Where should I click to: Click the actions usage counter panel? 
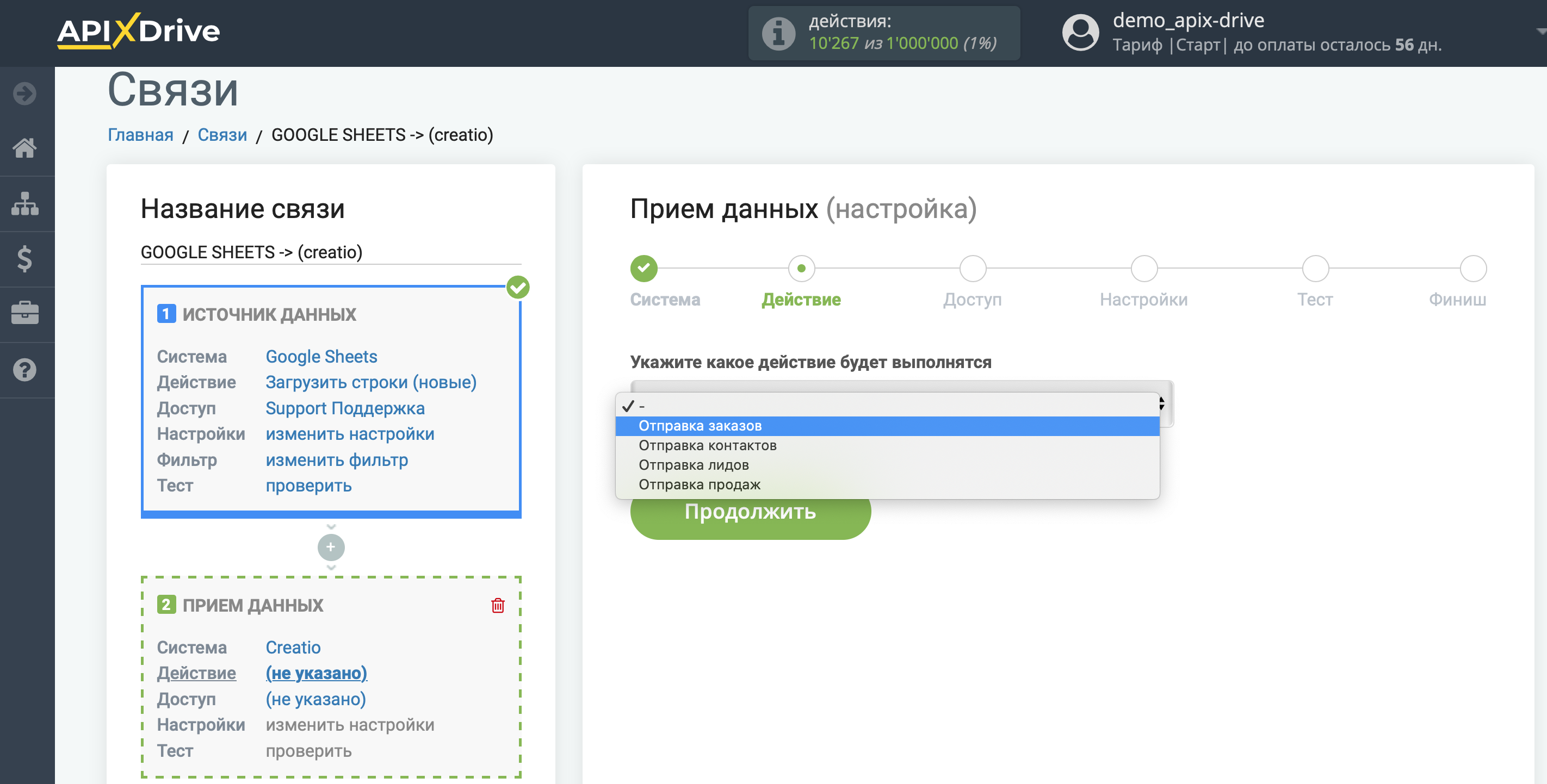coord(884,33)
